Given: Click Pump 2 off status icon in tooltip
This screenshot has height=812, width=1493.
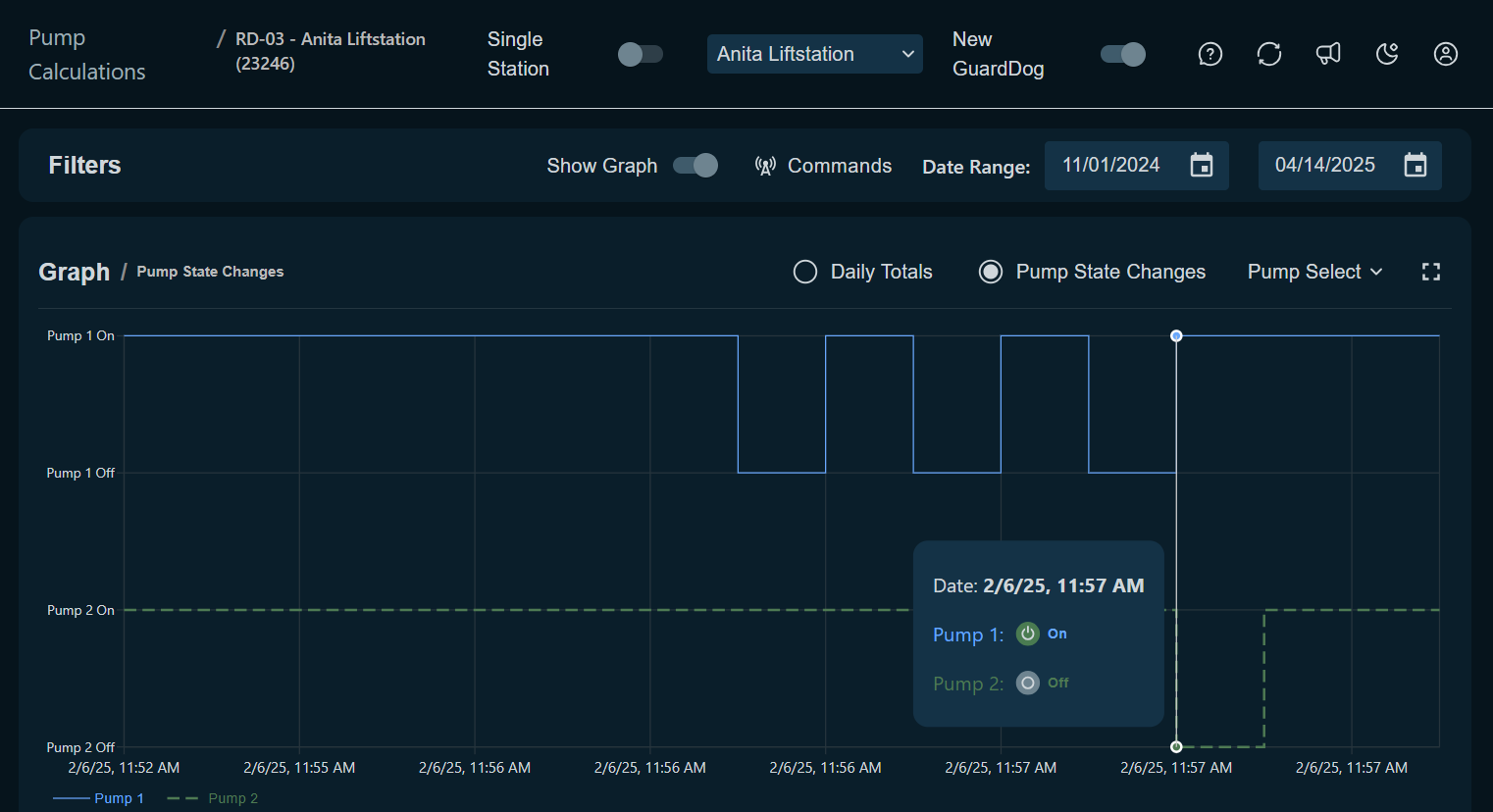Looking at the screenshot, I should click(x=1027, y=683).
